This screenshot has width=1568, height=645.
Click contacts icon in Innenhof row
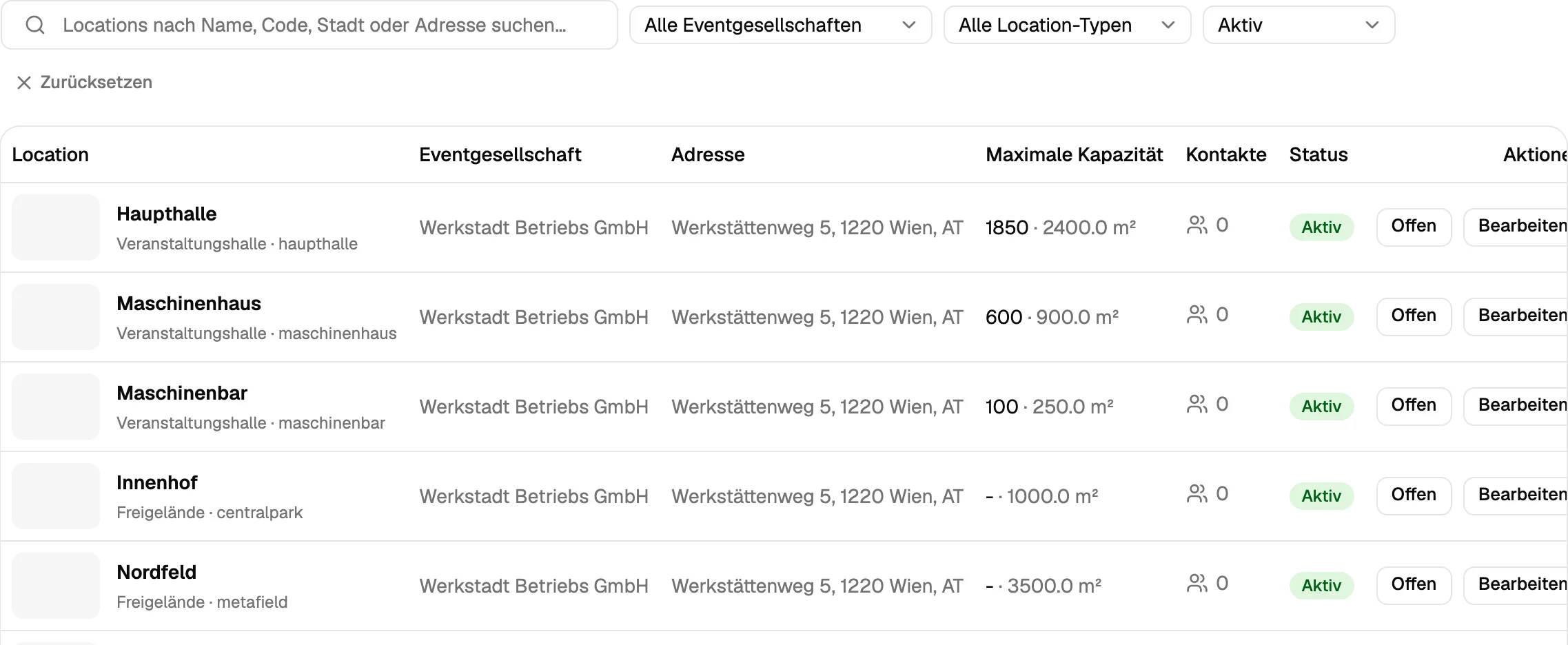[1197, 494]
